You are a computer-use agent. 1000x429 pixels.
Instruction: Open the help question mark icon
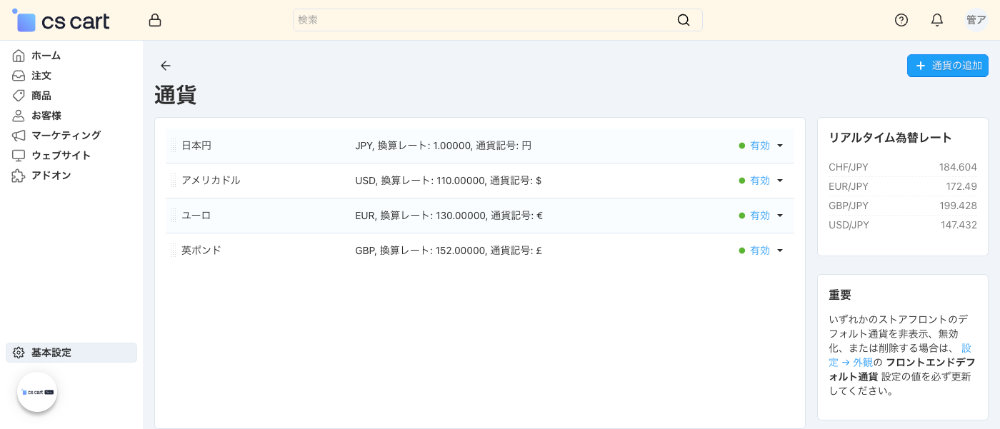coord(901,20)
